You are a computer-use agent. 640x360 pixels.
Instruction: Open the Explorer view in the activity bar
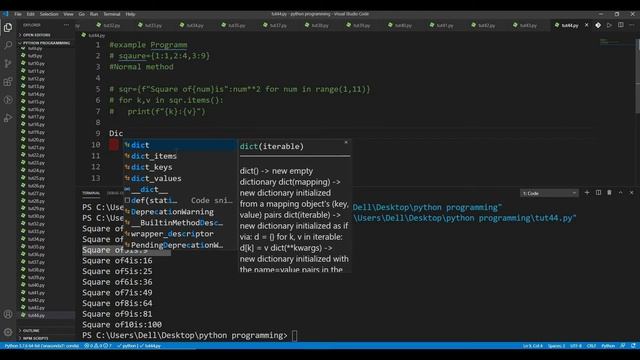pos(8,28)
